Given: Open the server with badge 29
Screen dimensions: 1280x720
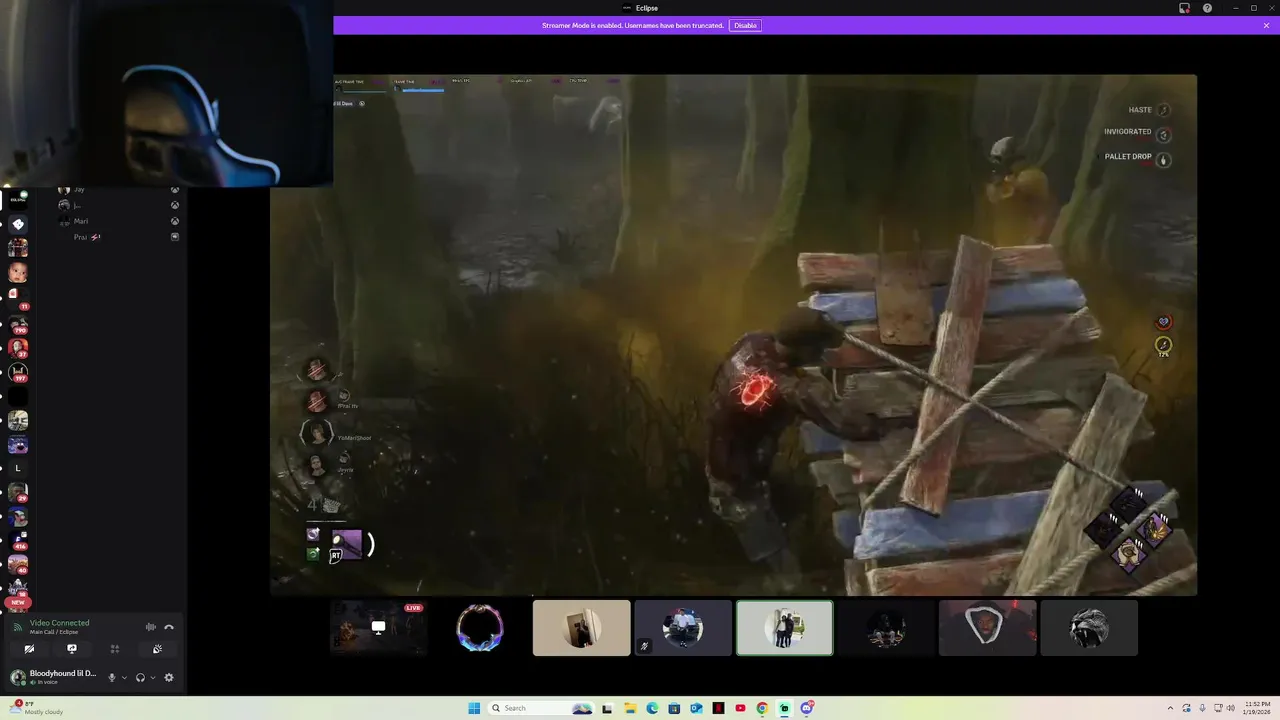Looking at the screenshot, I should point(18,492).
